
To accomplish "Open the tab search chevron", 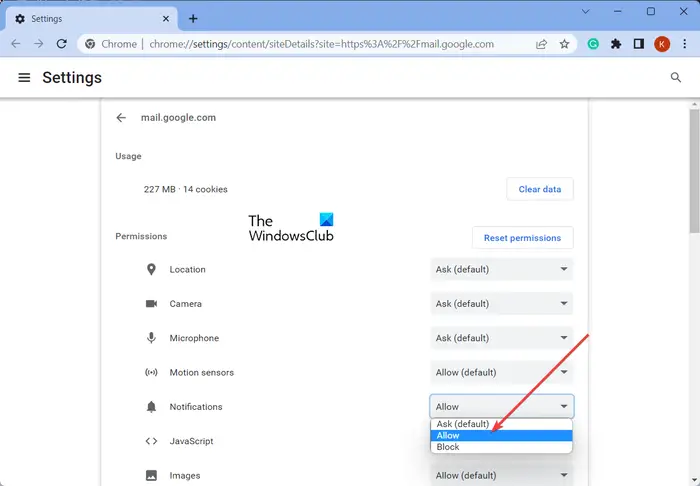I will tap(585, 12).
